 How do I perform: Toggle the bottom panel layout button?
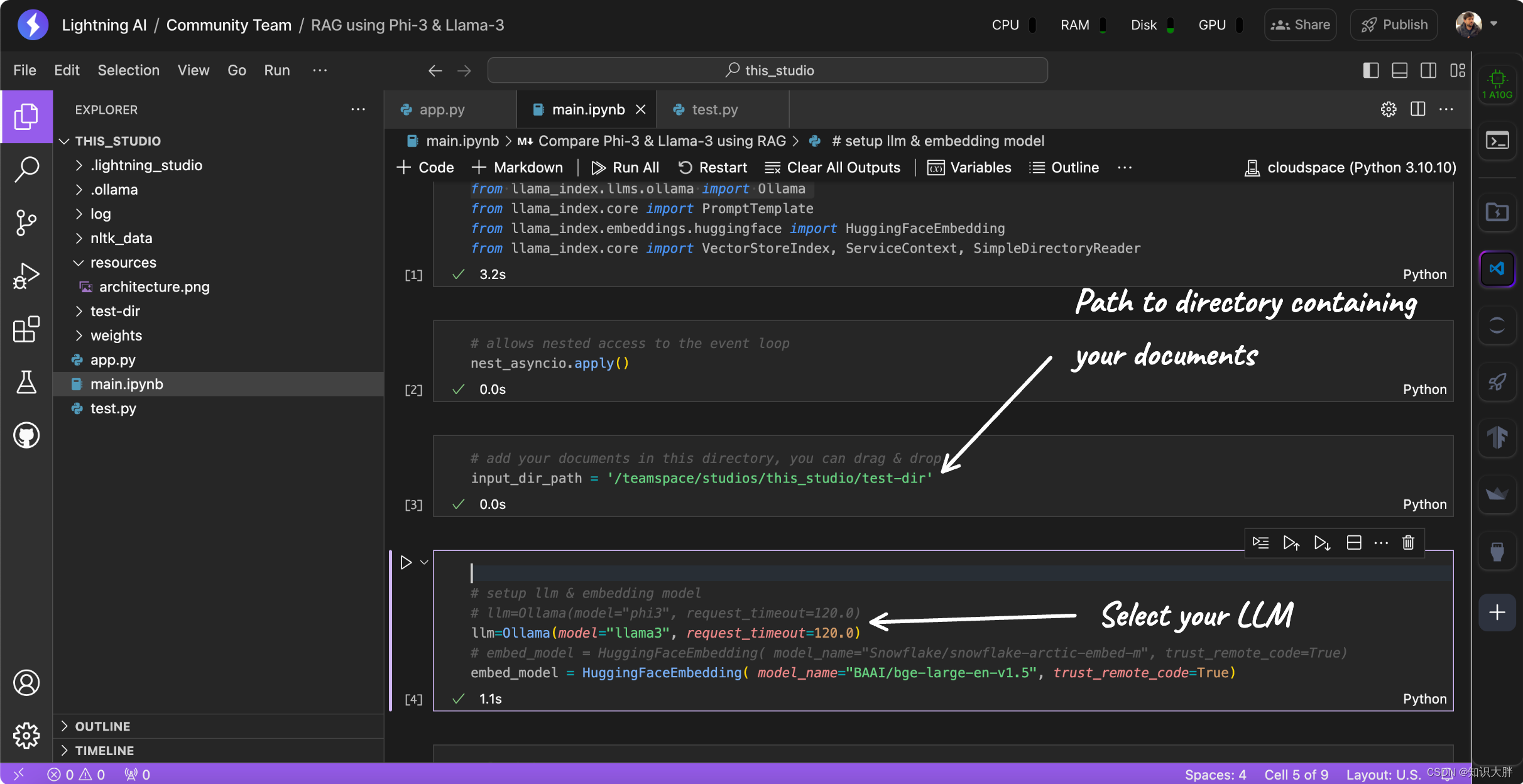[x=1400, y=70]
